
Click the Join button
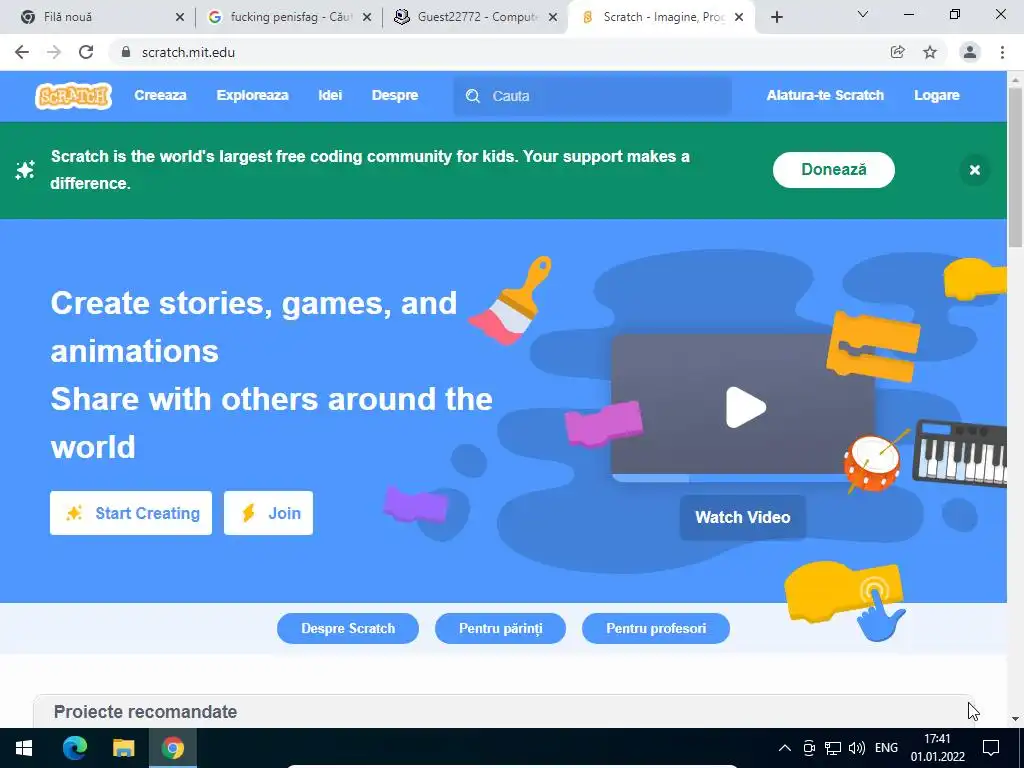[268, 513]
